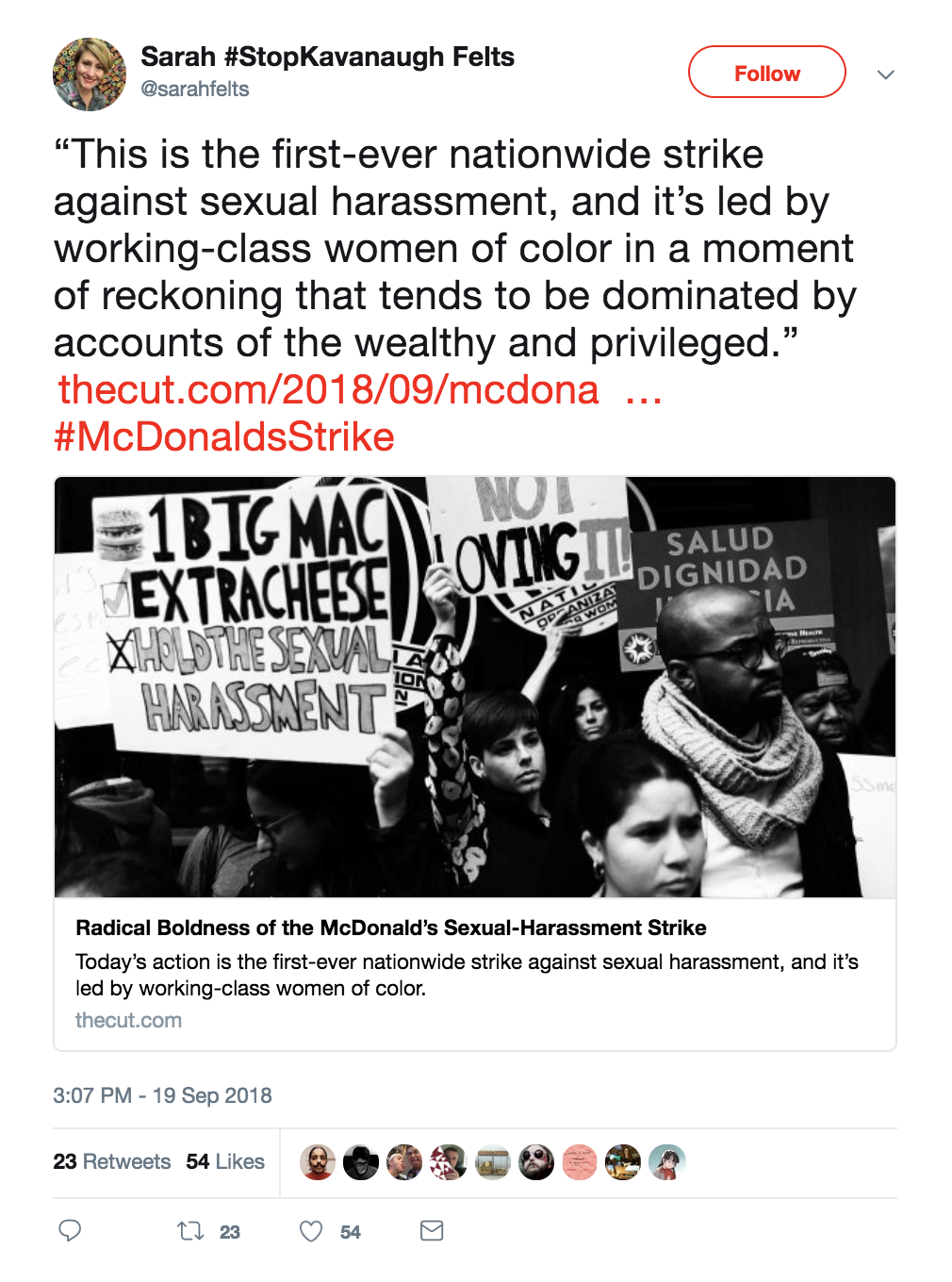Click the #McDonaldsStrike hashtag
Image resolution: width=952 pixels, height=1282 pixels.
pos(224,436)
